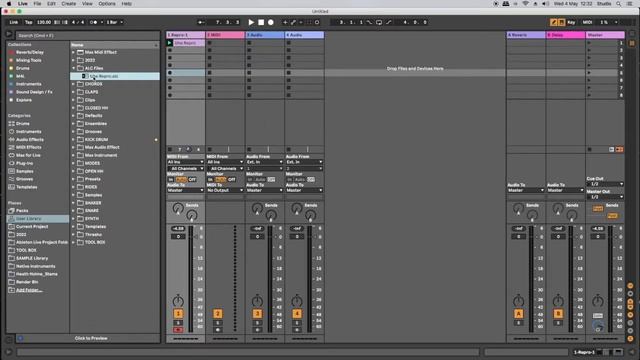
Task: Toggle track 2 Activator button
Action: pyautogui.click(x=218, y=313)
